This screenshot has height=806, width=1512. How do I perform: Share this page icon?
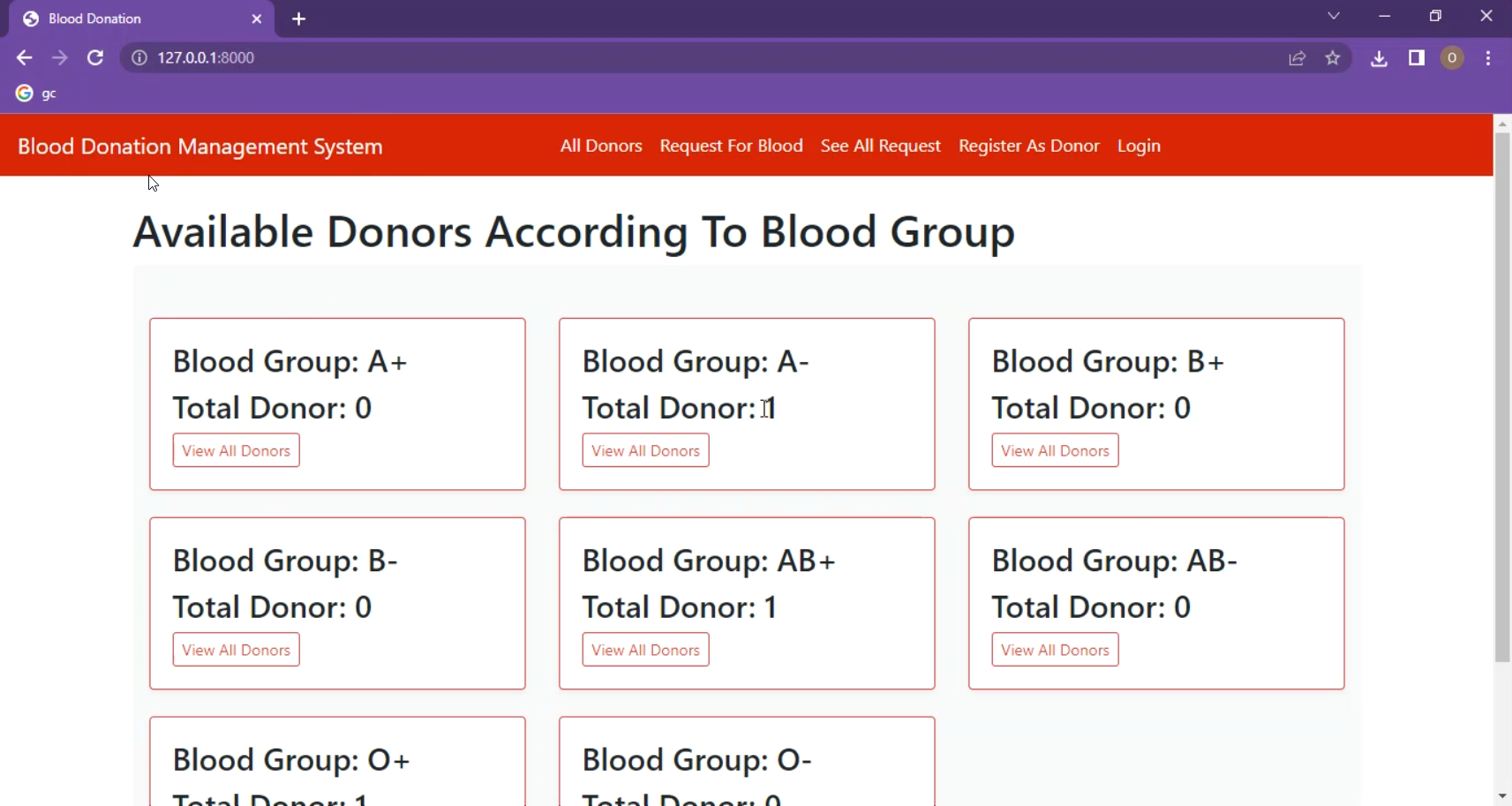click(x=1297, y=58)
